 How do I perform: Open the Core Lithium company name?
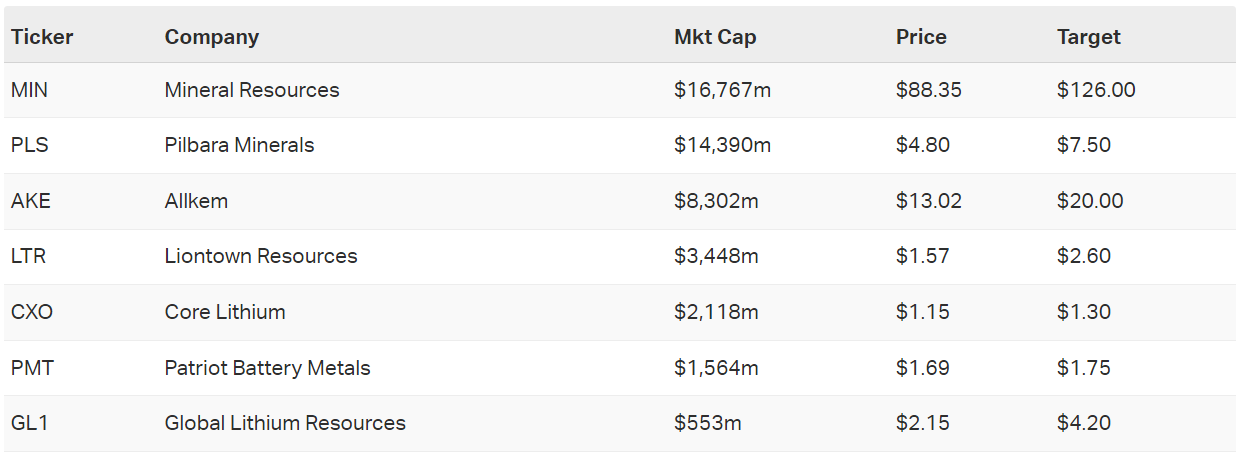coord(225,312)
